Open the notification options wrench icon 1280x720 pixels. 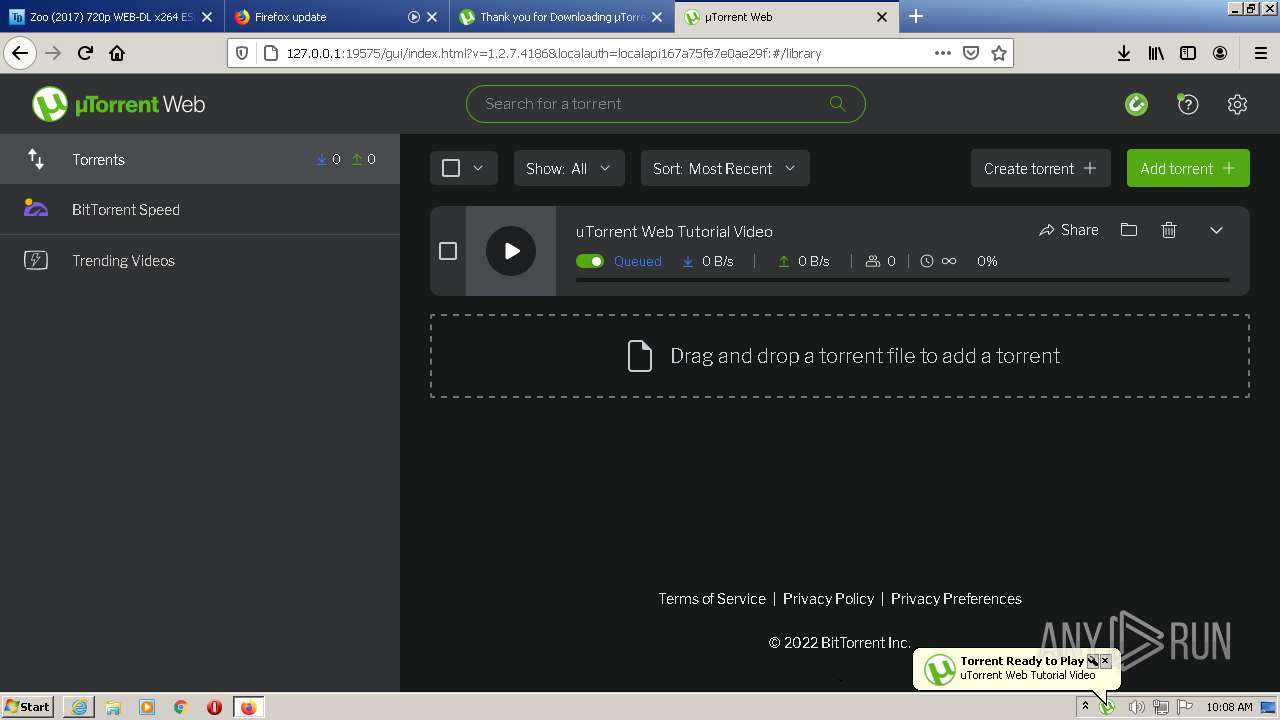click(x=1093, y=661)
